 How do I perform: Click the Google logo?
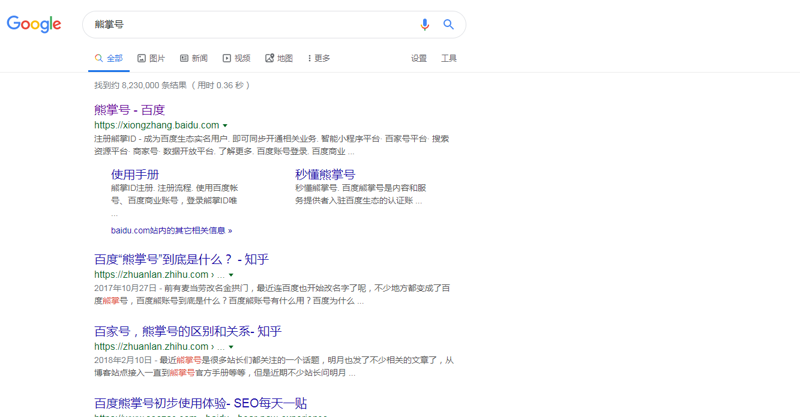coord(34,24)
